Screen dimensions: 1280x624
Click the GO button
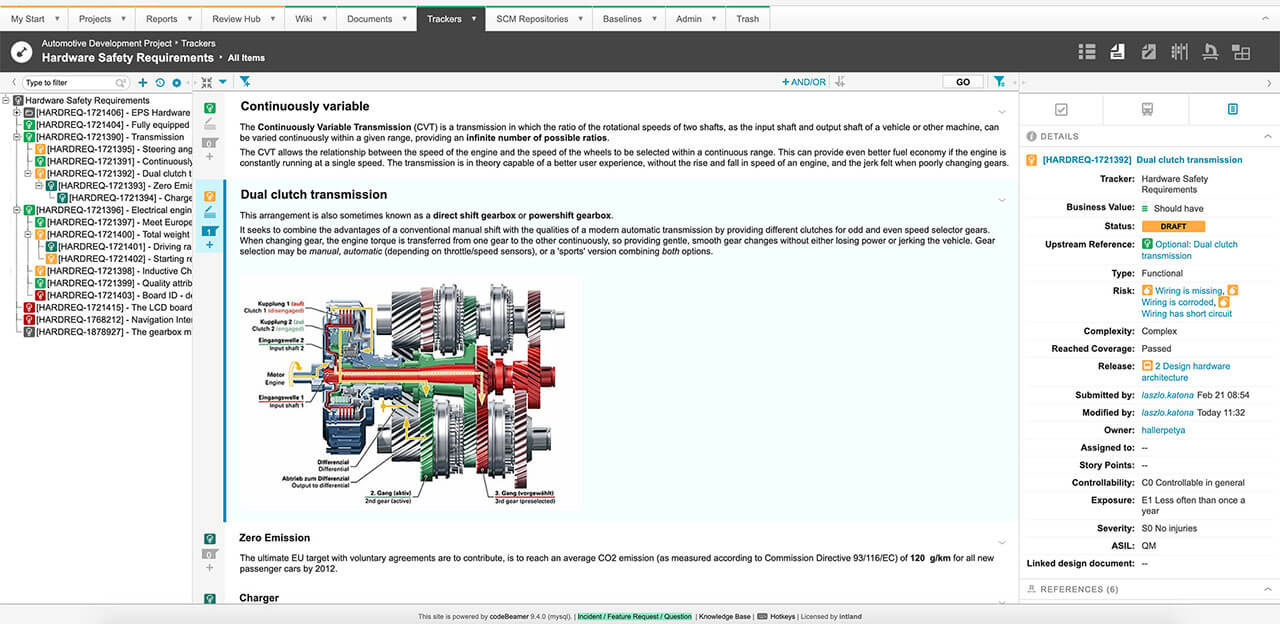click(963, 82)
